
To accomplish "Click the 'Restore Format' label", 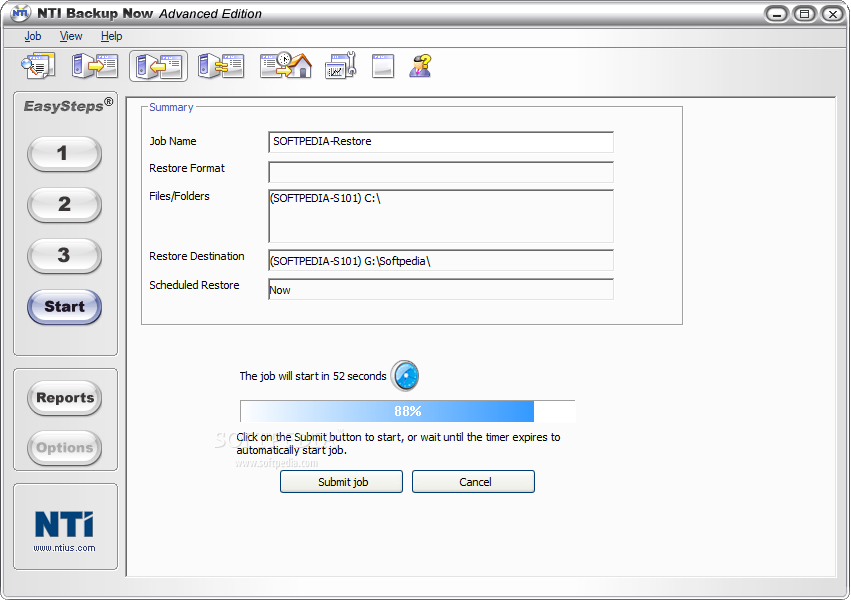I will pos(187,168).
